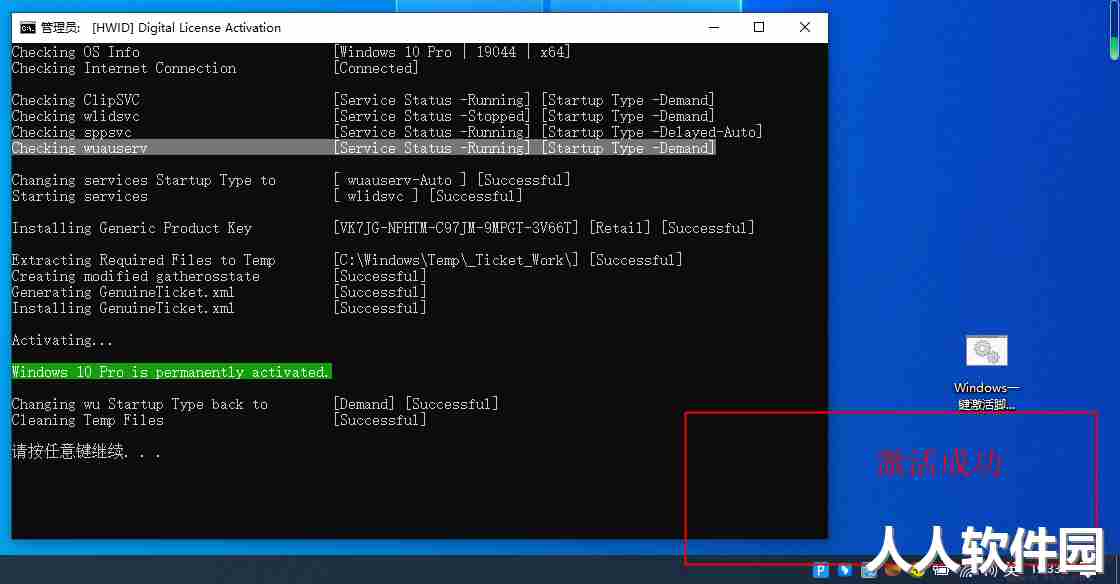Click the '[Demand] [Successful]' text
Image resolution: width=1120 pixels, height=584 pixels.
tap(416, 404)
